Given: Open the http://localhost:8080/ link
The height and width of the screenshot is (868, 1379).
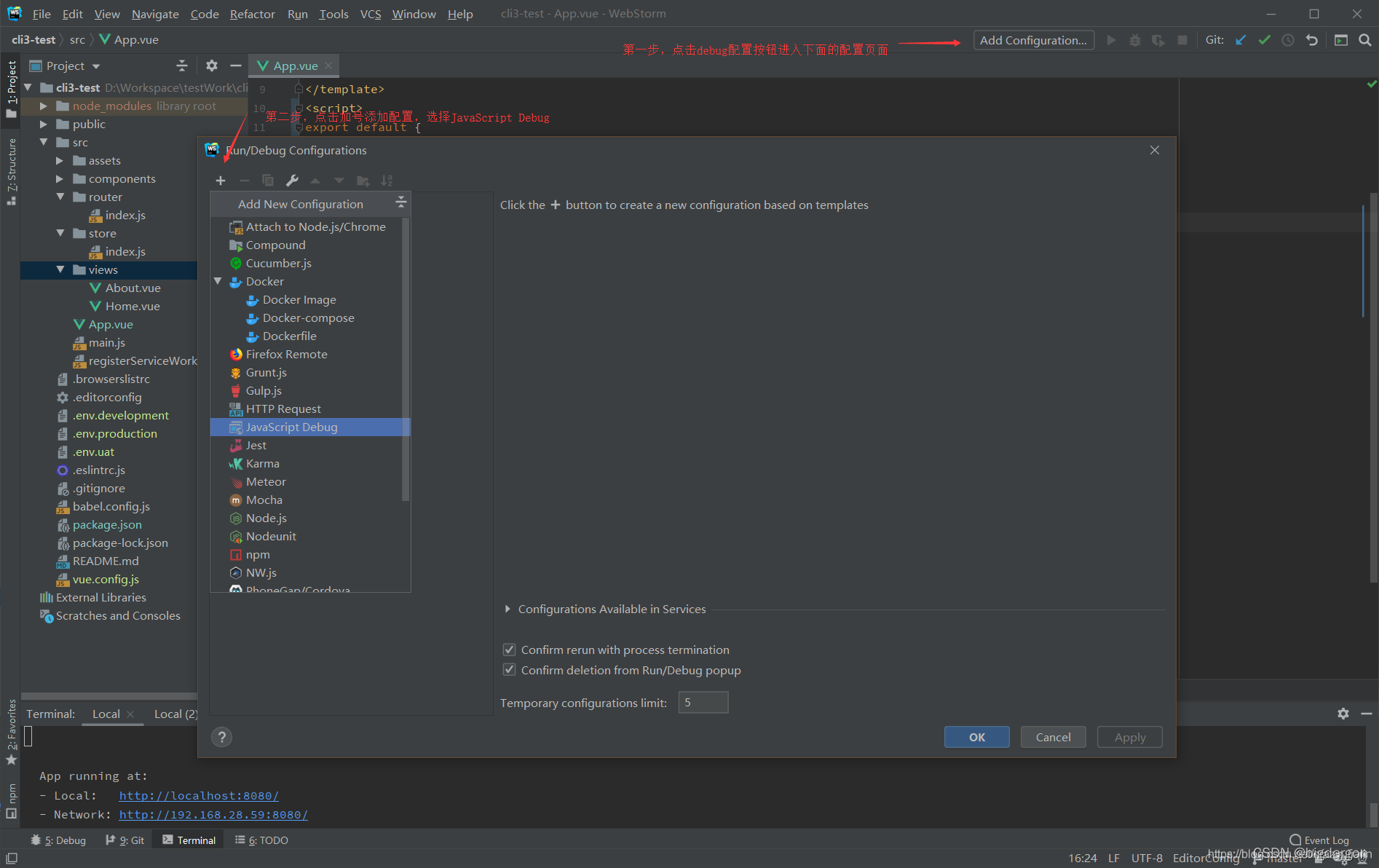Looking at the screenshot, I should (199, 795).
